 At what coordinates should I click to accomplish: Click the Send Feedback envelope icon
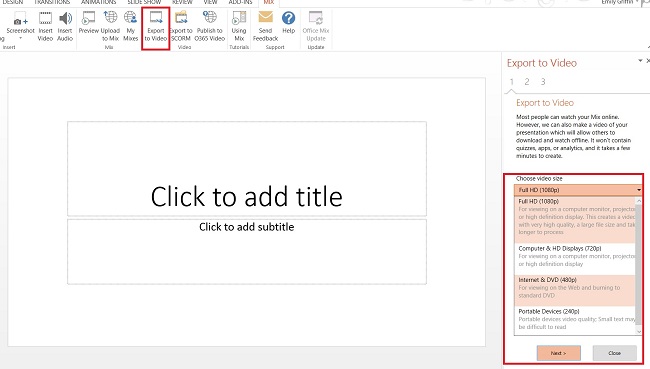click(x=265, y=18)
